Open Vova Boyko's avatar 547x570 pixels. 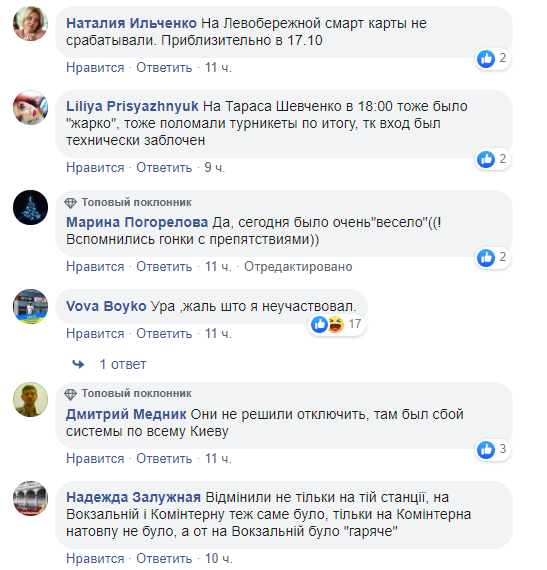pos(31,306)
